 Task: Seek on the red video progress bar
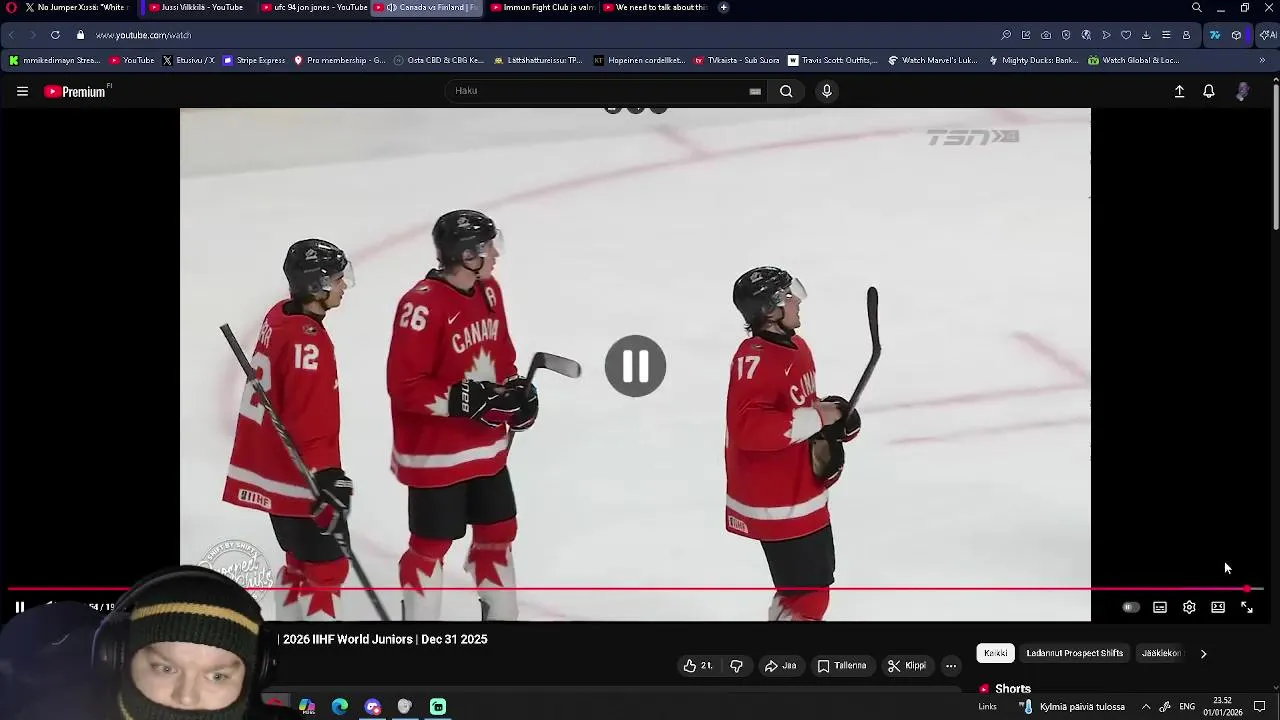pyautogui.click(x=635, y=589)
